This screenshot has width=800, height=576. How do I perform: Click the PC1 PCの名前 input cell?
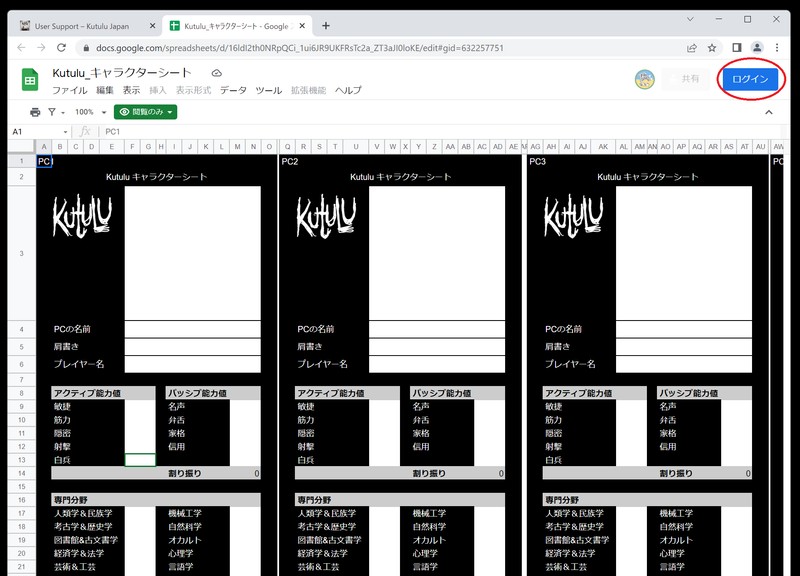pyautogui.click(x=192, y=329)
